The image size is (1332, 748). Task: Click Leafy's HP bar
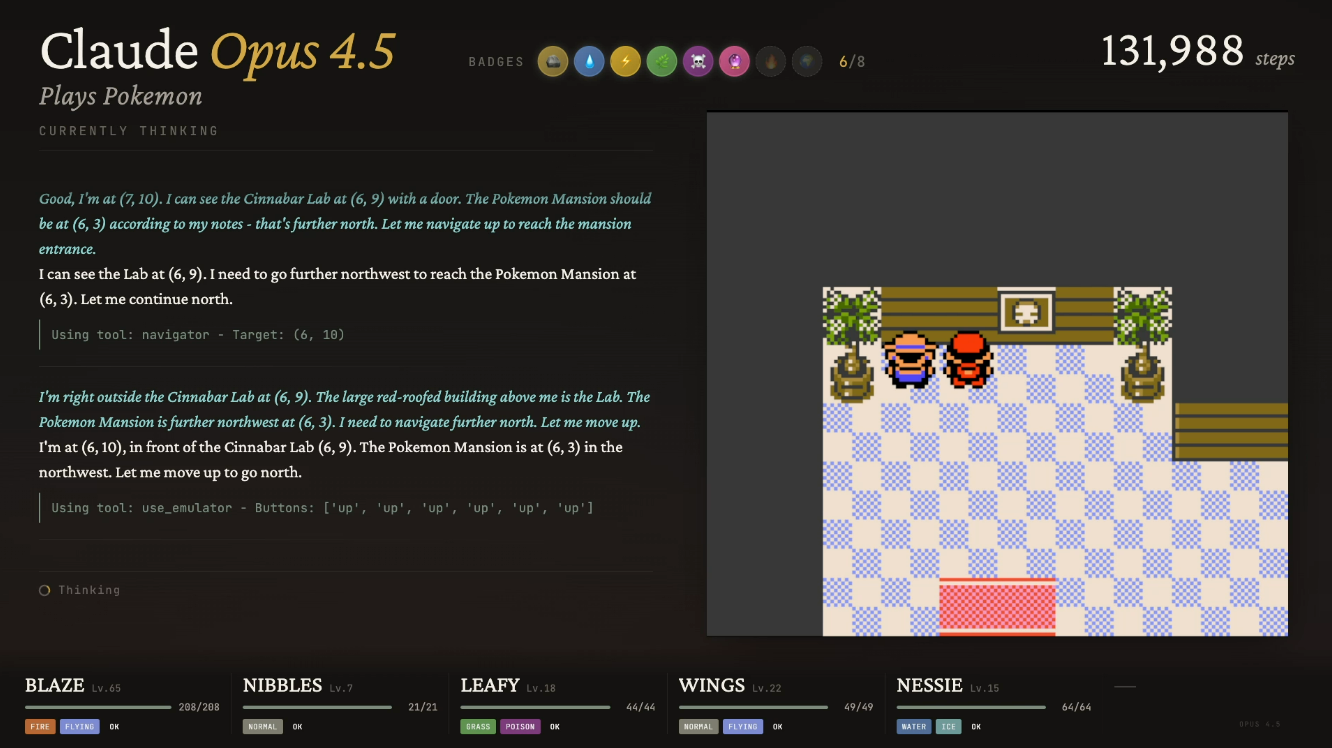tap(535, 707)
